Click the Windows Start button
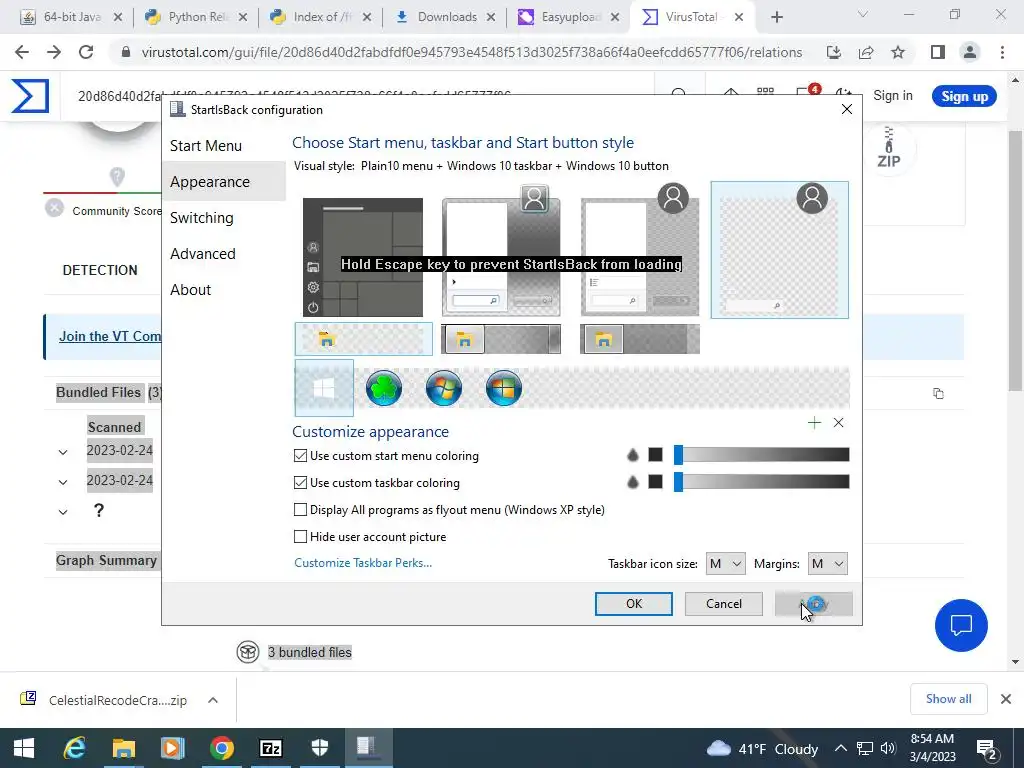1024x768 pixels. pos(24,748)
